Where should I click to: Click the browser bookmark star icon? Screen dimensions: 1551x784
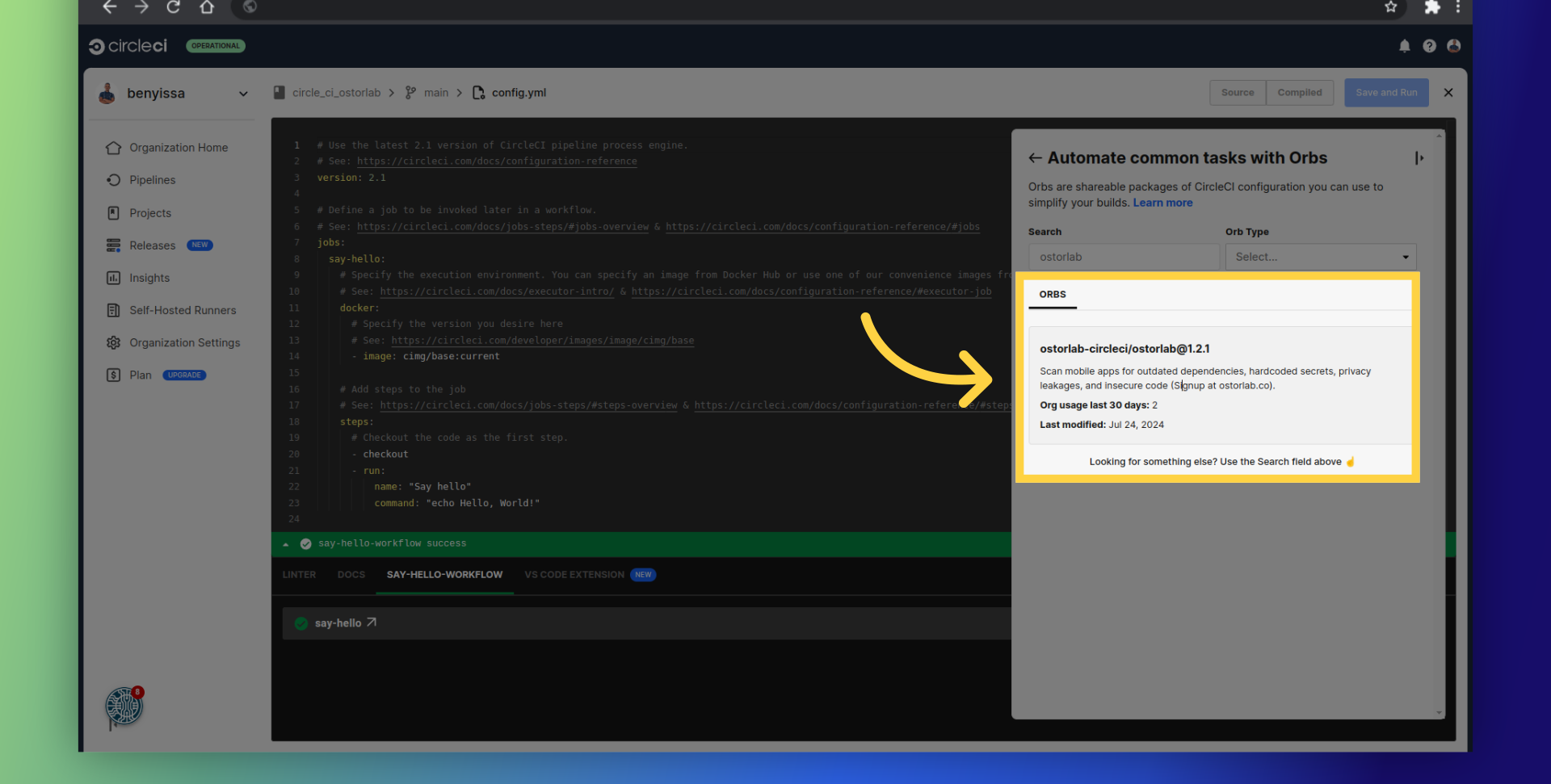1390,7
